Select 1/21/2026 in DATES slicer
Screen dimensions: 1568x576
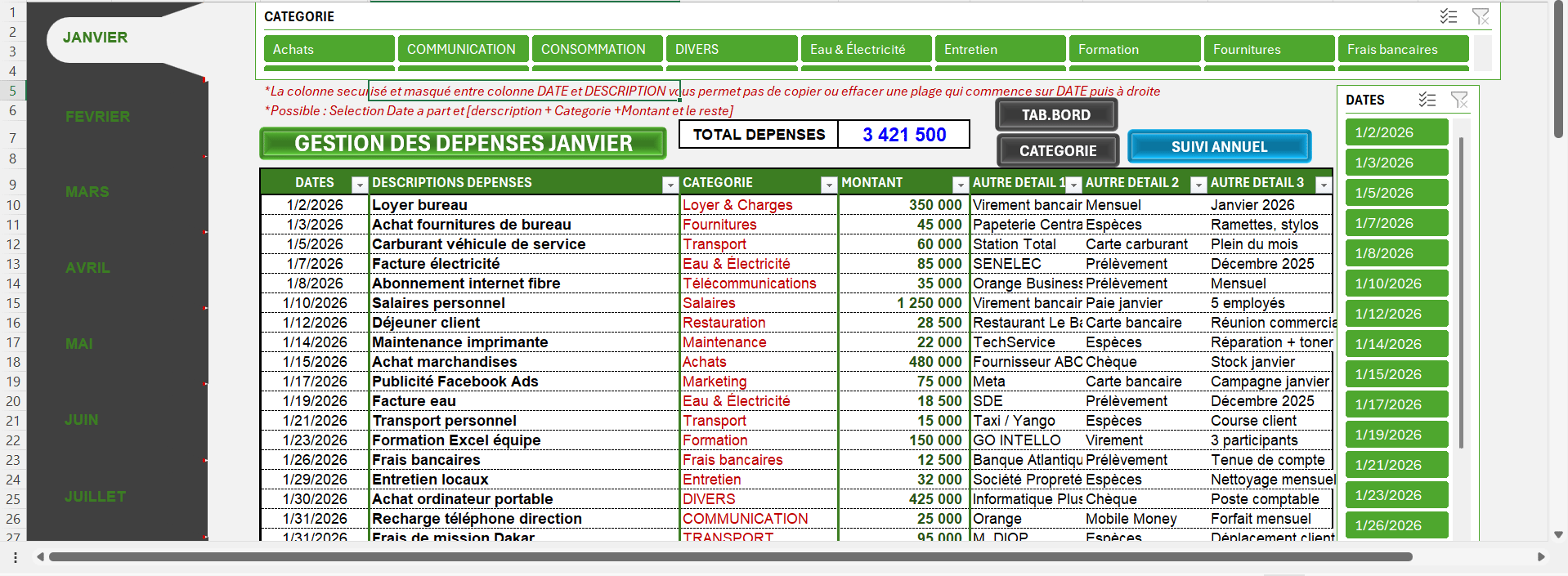[x=1397, y=465]
